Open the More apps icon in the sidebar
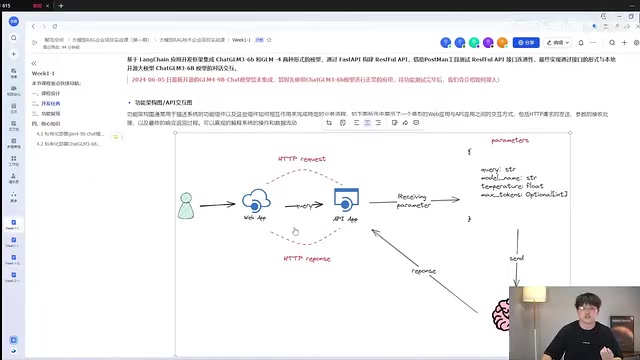This screenshot has height=360, width=640. pyautogui.click(x=13, y=196)
